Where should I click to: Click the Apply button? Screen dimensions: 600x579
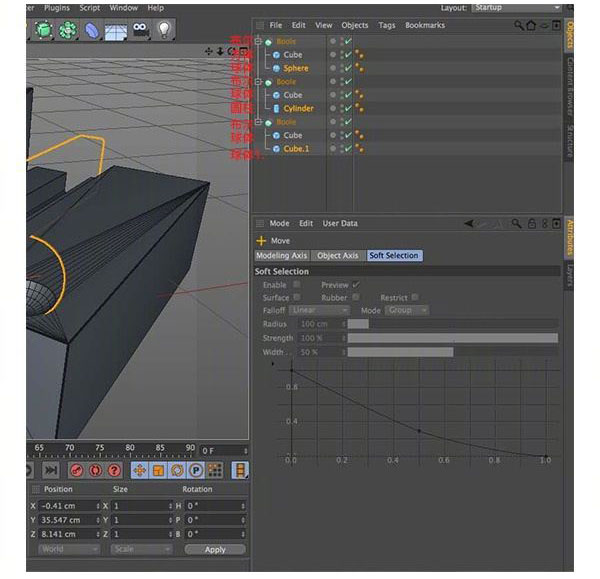(215, 550)
